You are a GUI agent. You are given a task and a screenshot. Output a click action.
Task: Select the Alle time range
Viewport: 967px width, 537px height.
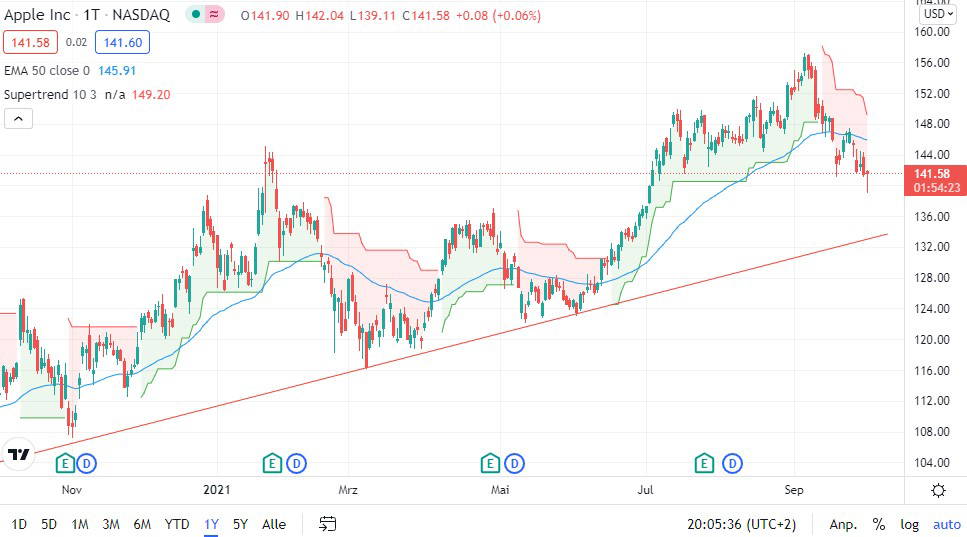(x=274, y=524)
